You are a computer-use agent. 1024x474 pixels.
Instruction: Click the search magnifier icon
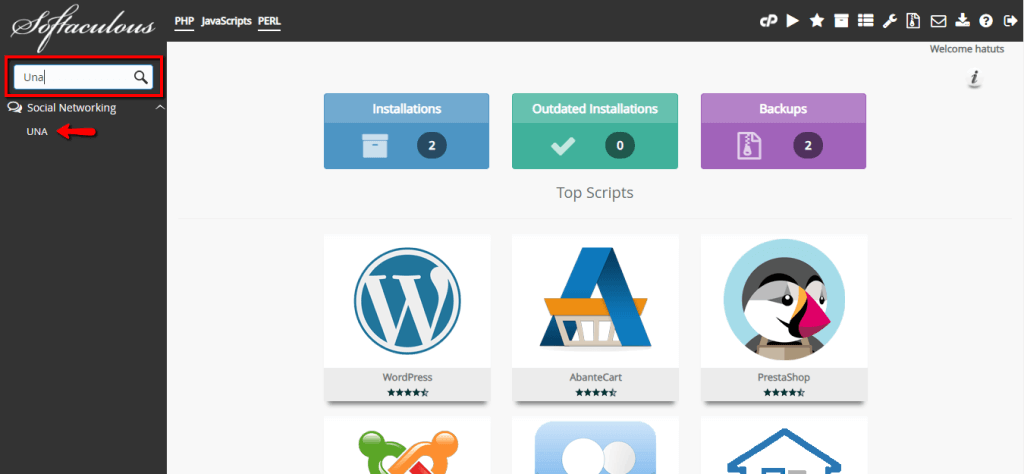(140, 78)
